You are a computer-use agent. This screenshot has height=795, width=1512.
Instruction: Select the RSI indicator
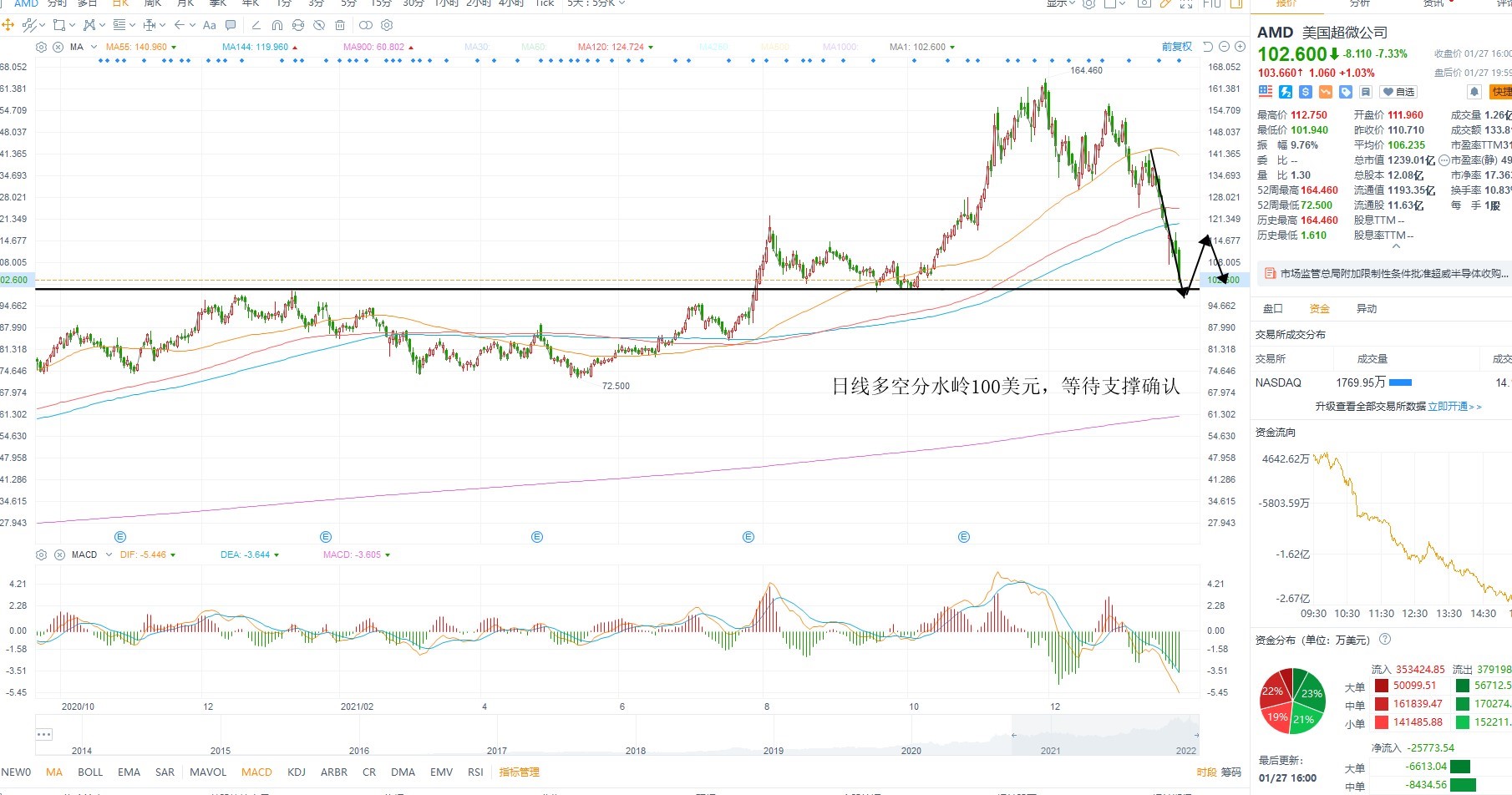pos(475,772)
